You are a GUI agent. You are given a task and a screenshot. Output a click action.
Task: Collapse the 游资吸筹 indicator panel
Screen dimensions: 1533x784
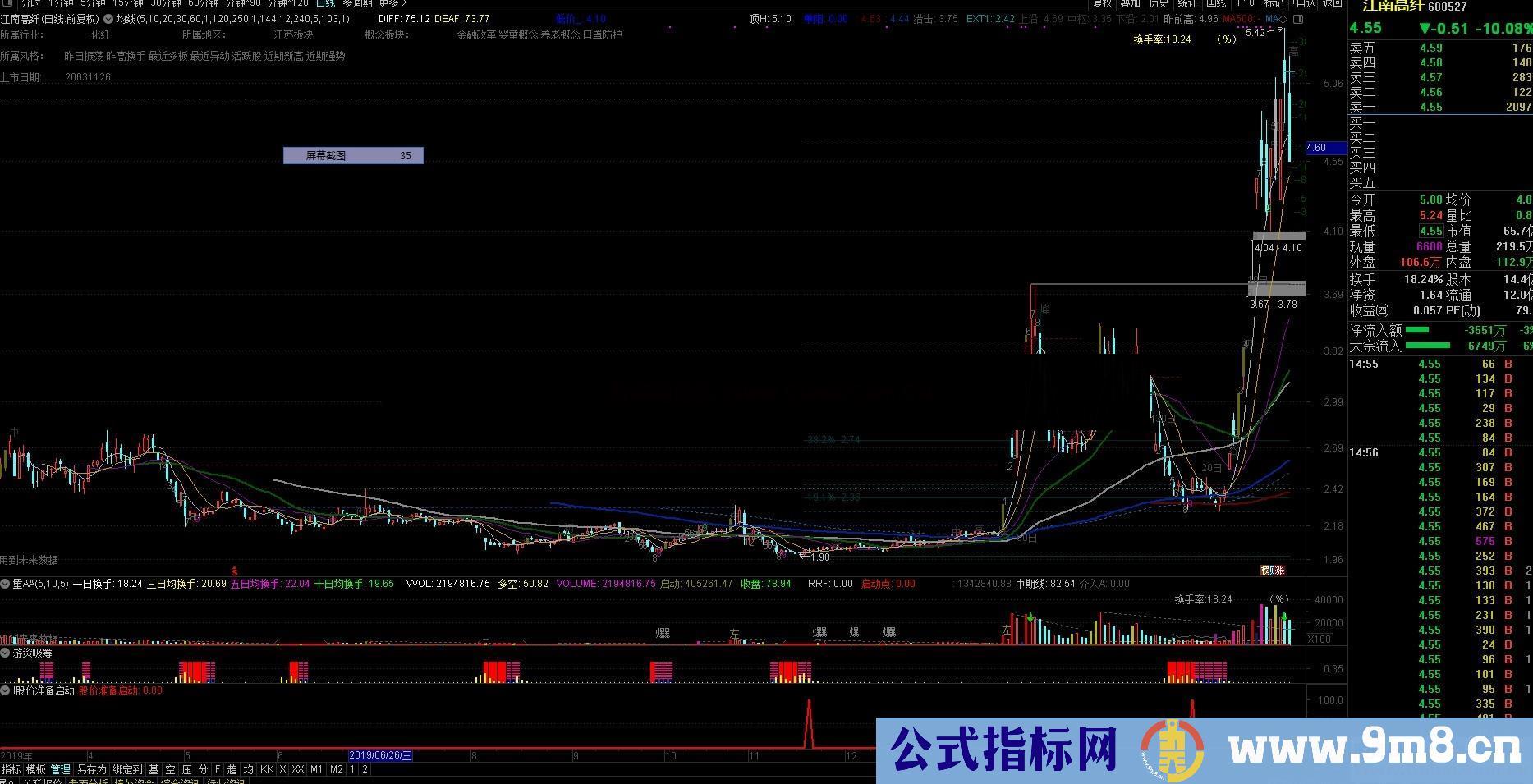tap(7, 653)
